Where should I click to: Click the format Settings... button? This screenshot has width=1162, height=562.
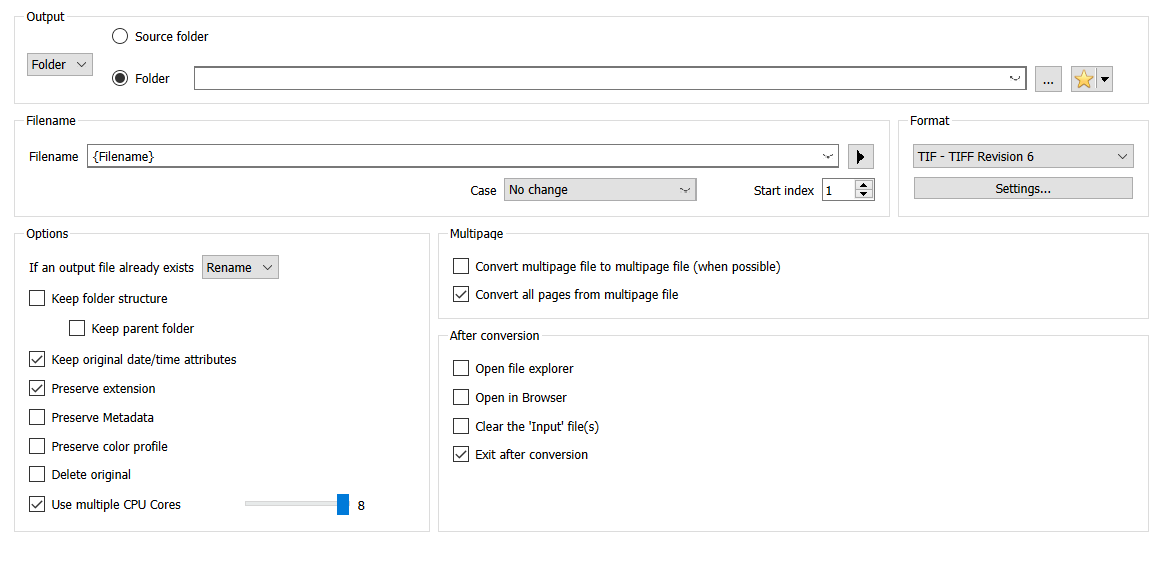(x=1022, y=188)
